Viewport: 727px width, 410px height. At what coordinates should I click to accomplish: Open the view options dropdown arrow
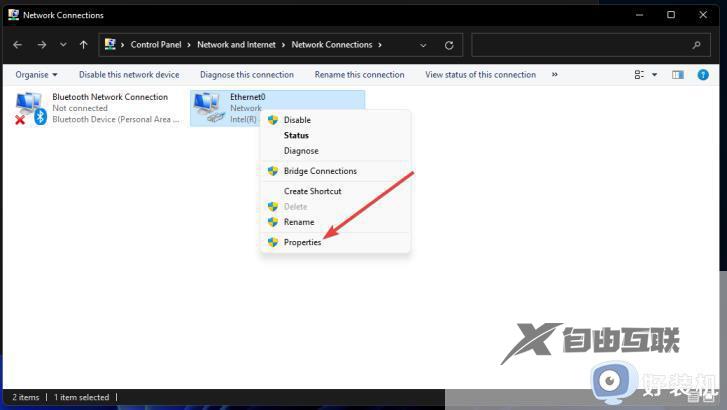click(655, 75)
